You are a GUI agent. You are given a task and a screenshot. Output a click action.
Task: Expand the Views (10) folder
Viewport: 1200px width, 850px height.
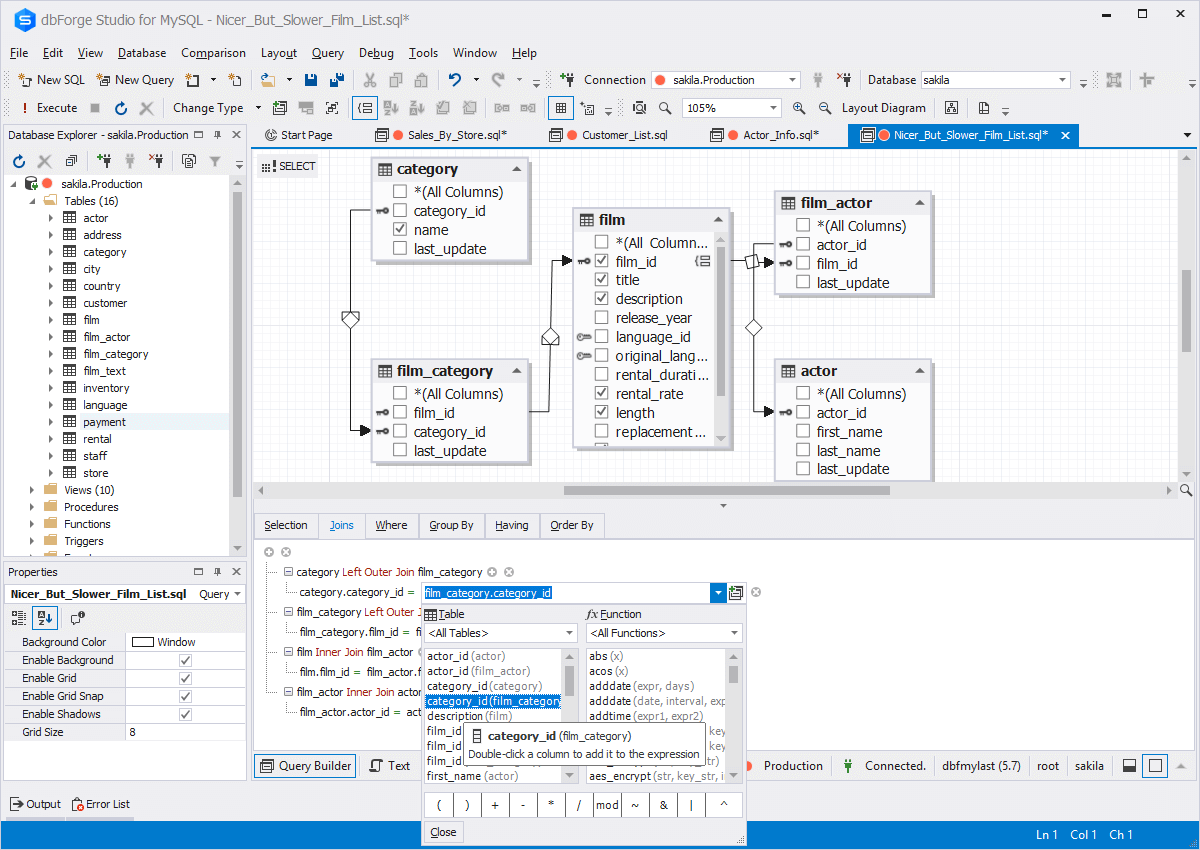tap(32, 490)
